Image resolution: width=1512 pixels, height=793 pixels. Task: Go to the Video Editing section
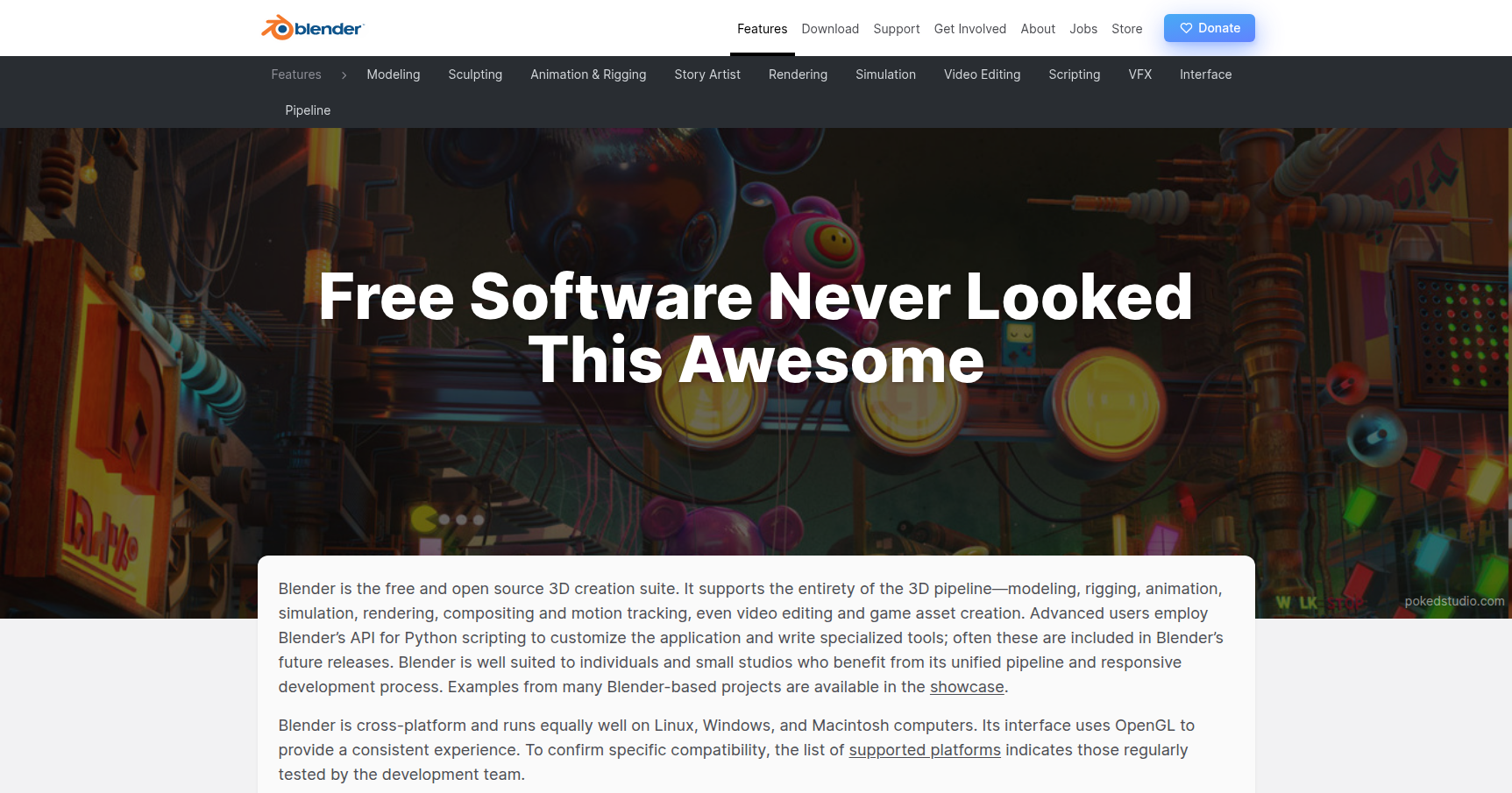pyautogui.click(x=981, y=74)
